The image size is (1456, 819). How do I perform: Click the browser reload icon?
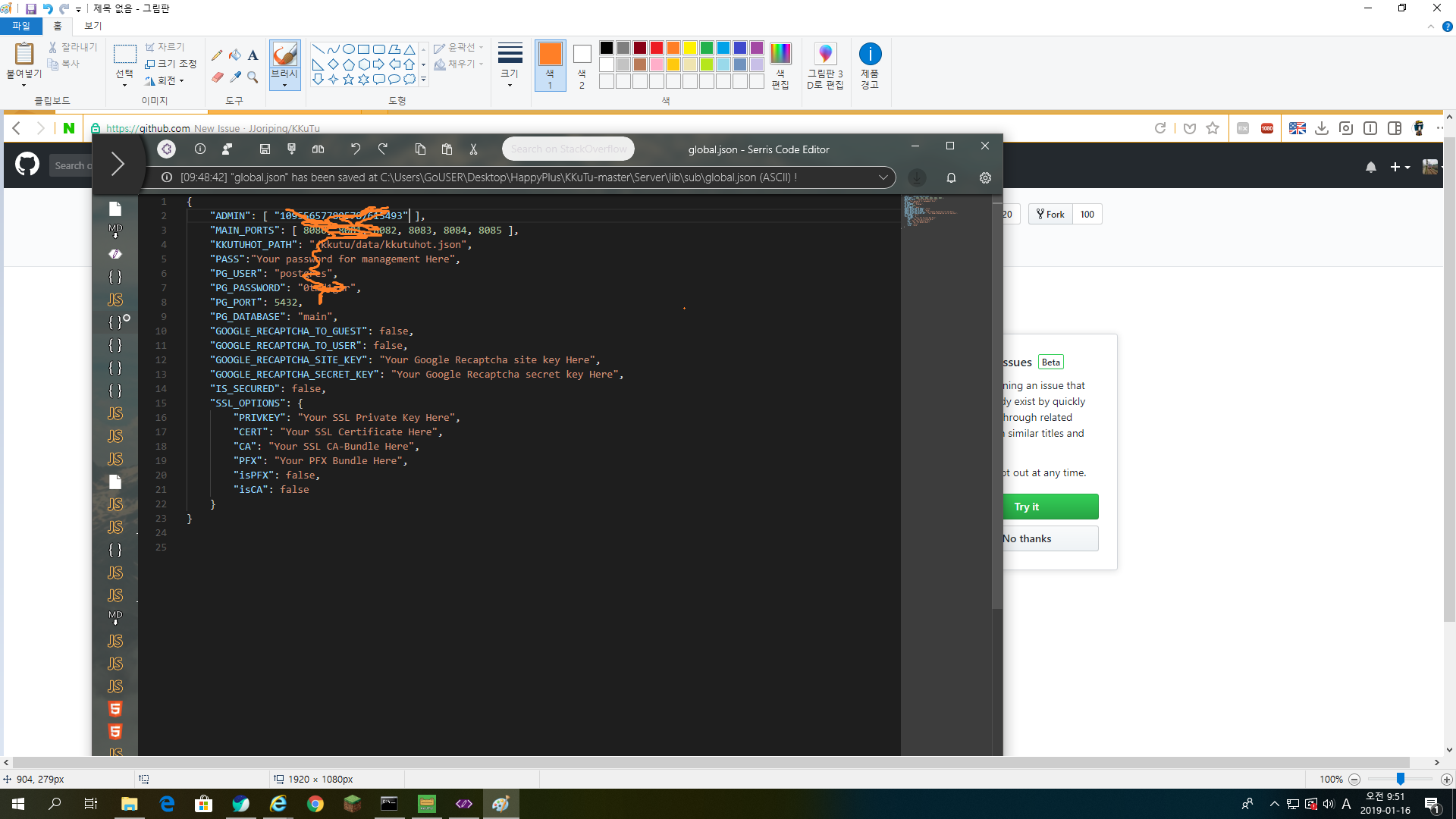coord(1160,128)
